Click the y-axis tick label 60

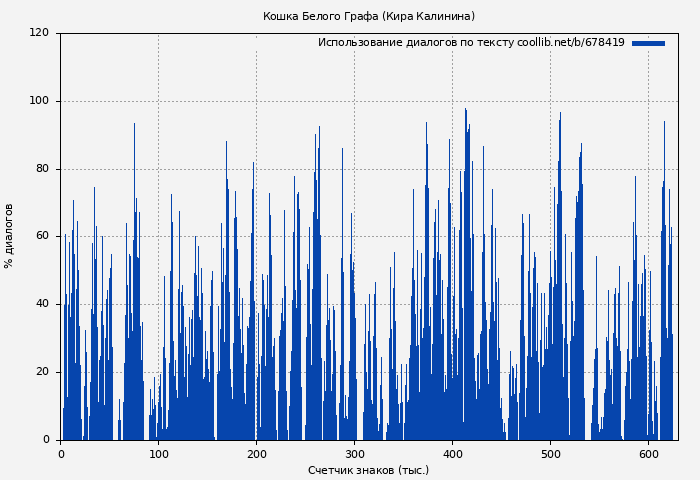42,236
